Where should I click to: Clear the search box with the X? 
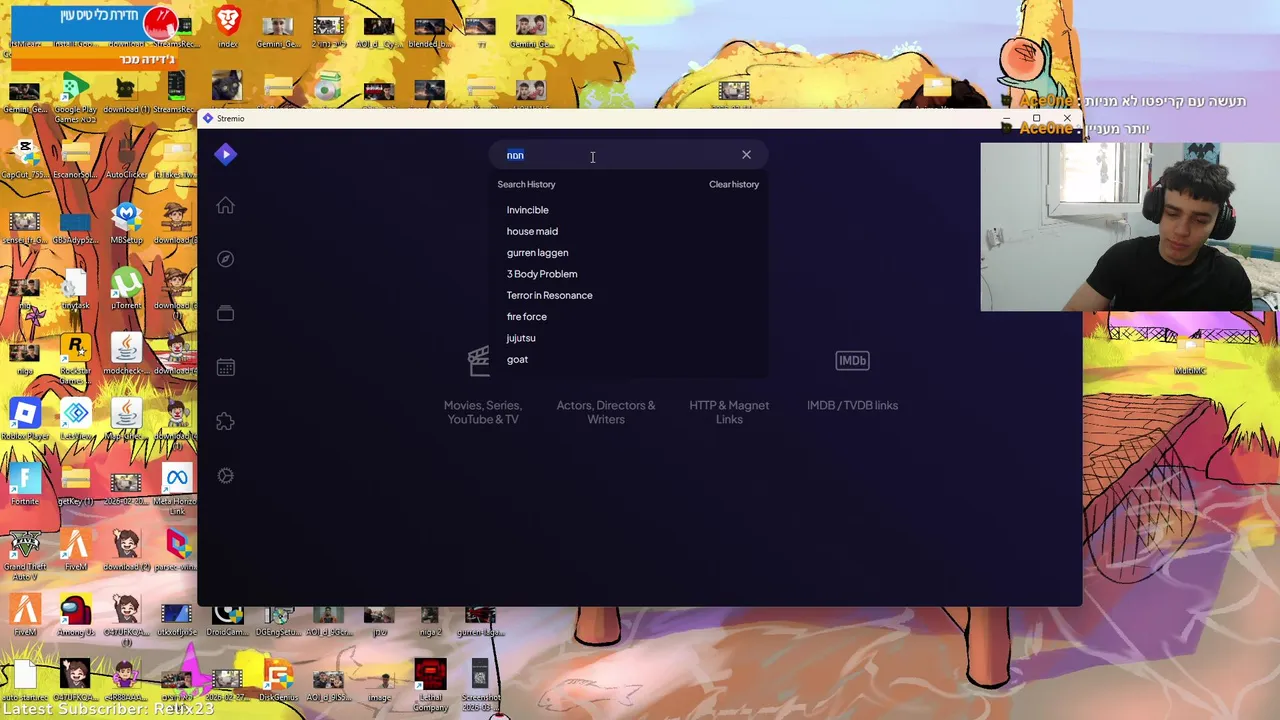pos(746,155)
